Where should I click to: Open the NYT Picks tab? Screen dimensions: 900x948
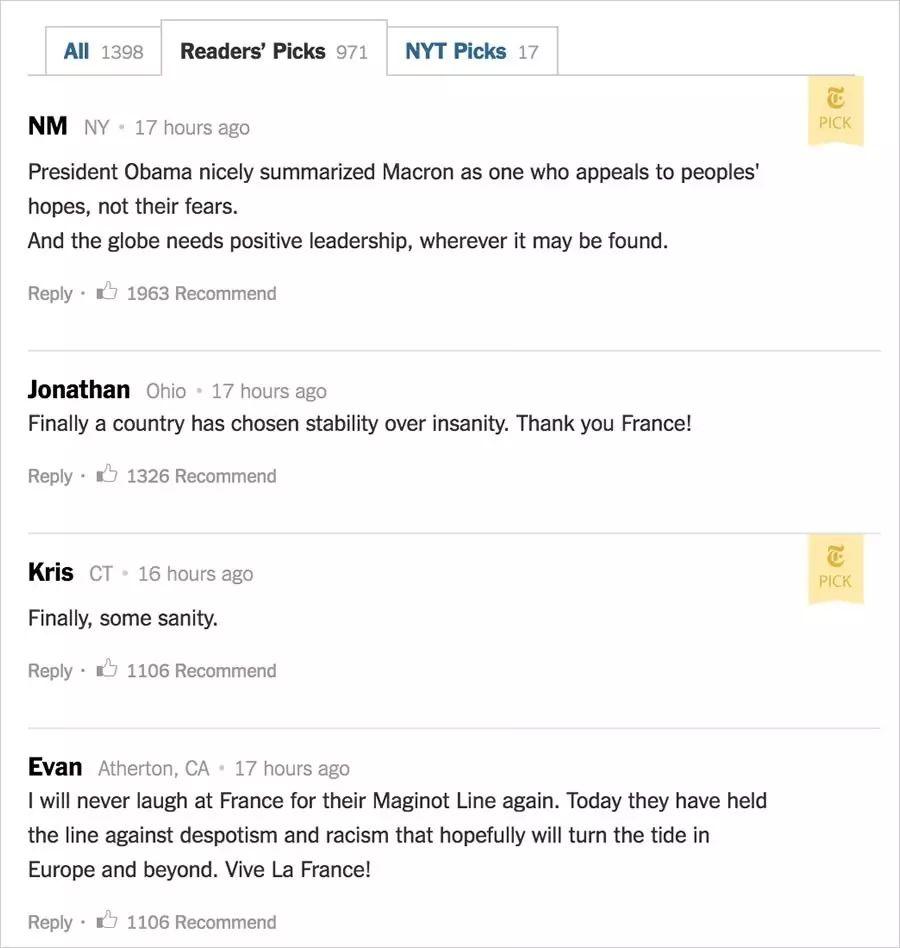471,51
